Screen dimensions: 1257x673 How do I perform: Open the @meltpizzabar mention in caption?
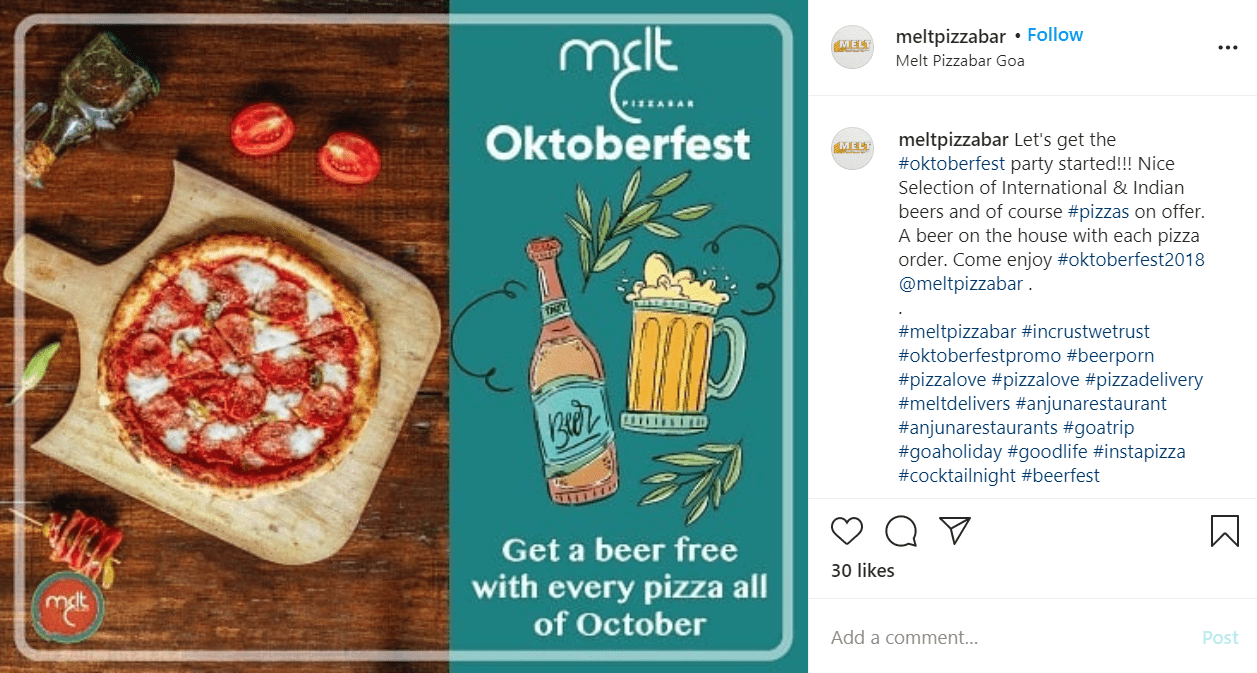coord(960,283)
